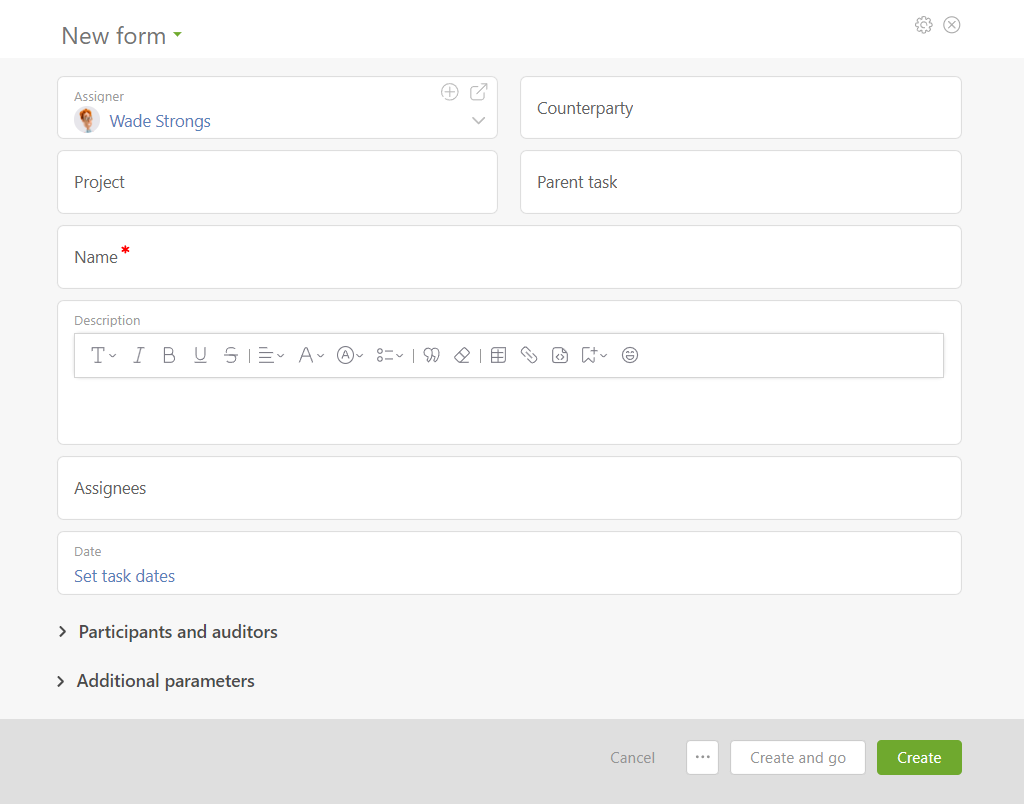1024x804 pixels.
Task: Click into the description text area
Action: click(509, 408)
